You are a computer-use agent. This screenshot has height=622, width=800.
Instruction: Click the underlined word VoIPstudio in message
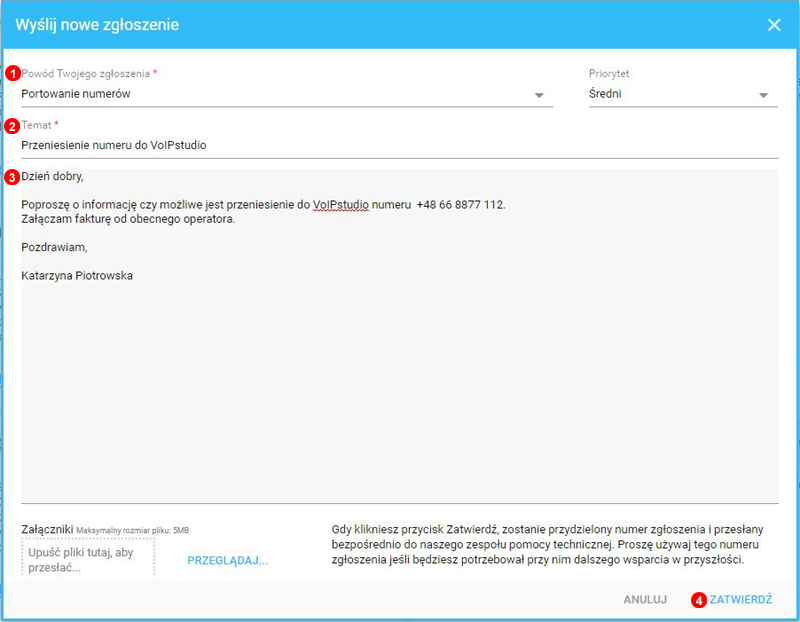[341, 205]
